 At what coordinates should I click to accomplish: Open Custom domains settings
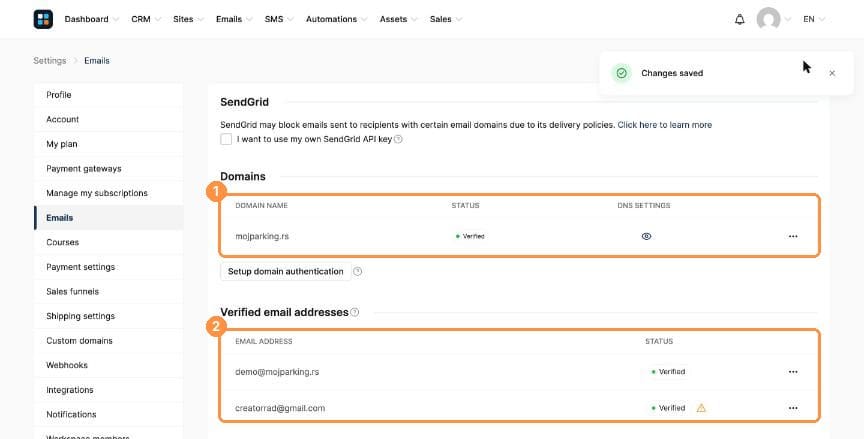(109, 341)
